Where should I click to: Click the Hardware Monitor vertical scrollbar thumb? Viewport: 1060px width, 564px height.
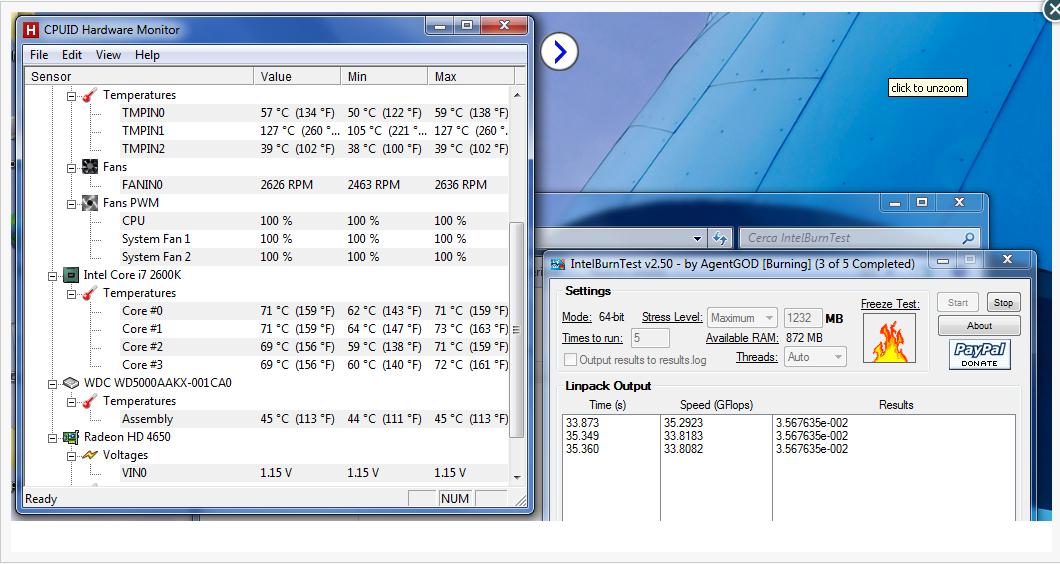coord(516,329)
